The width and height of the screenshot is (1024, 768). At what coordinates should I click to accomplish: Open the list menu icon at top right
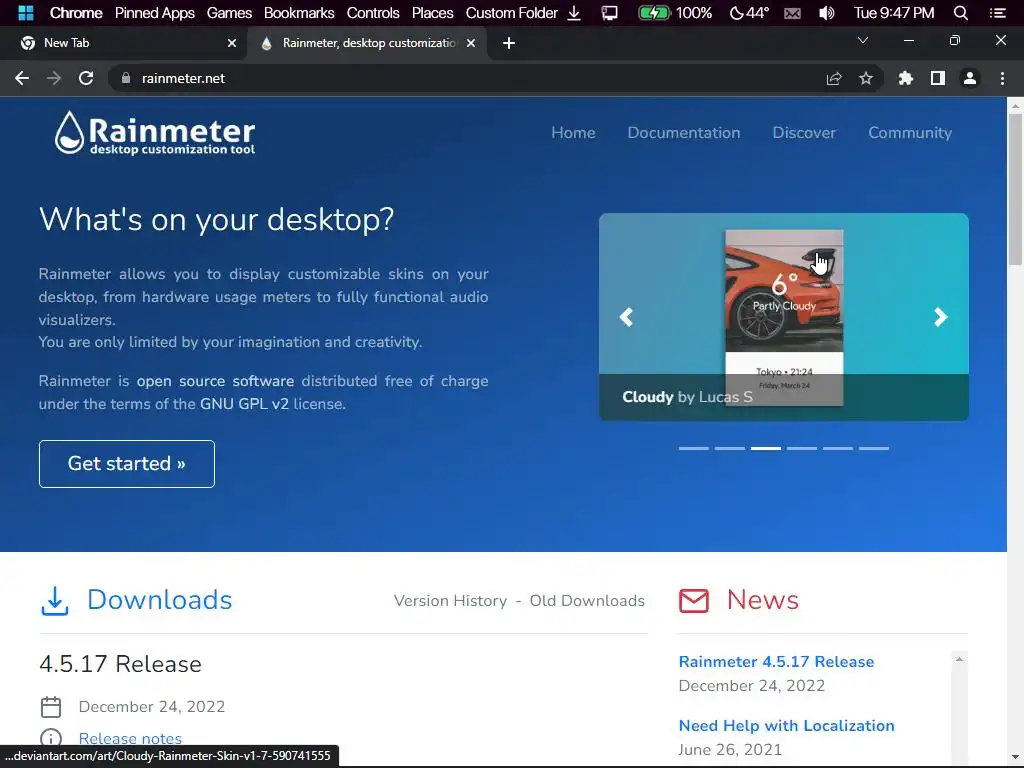997,12
